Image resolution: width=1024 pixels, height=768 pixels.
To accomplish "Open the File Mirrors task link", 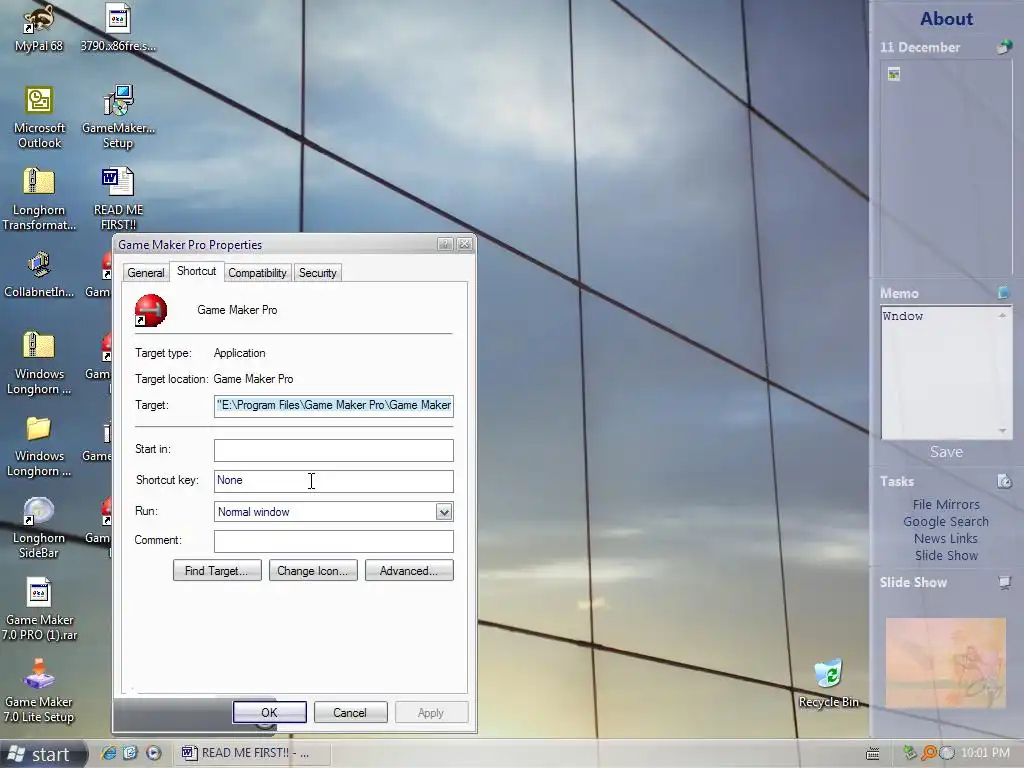I will (946, 505).
